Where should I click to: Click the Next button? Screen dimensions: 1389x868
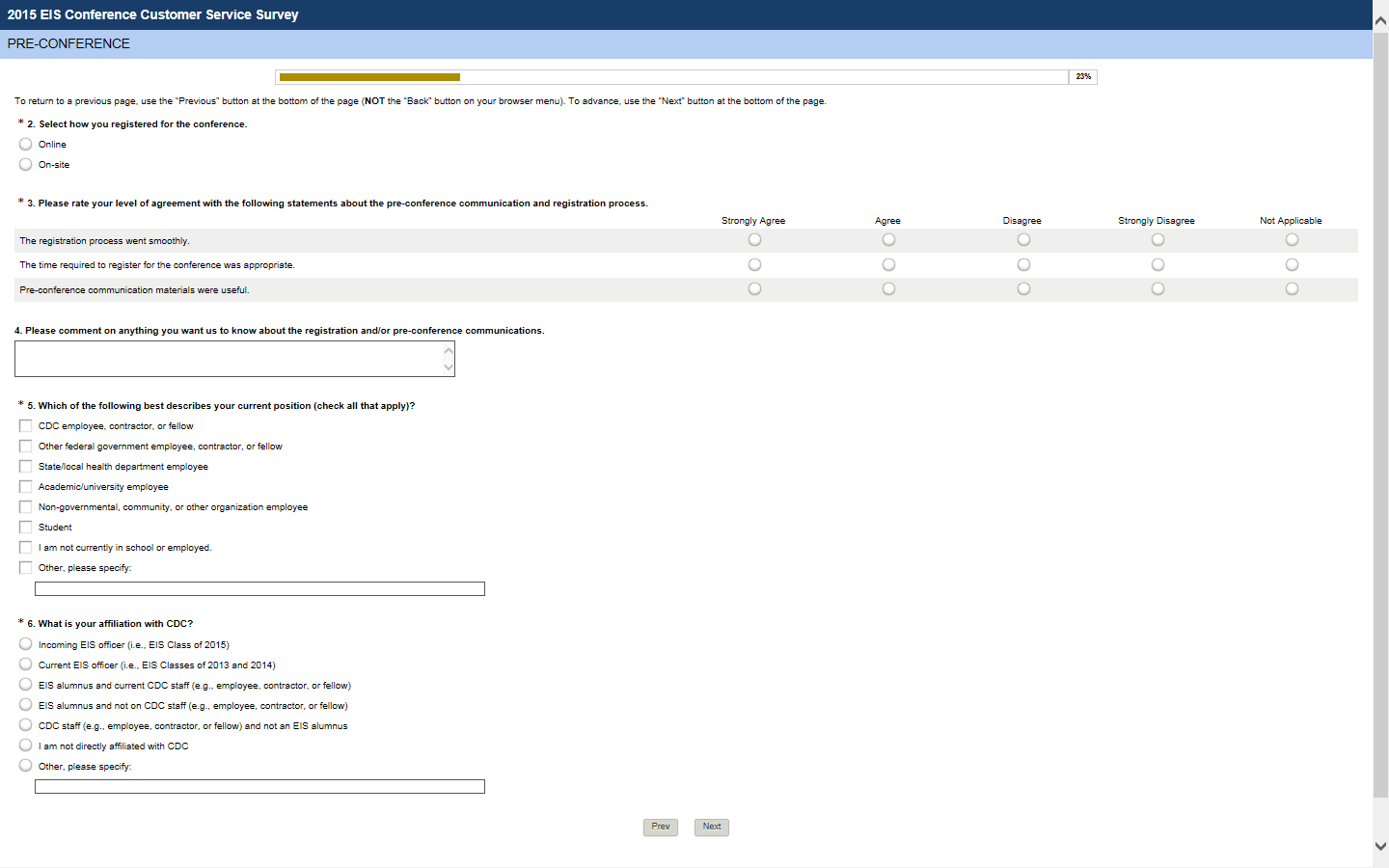(712, 827)
